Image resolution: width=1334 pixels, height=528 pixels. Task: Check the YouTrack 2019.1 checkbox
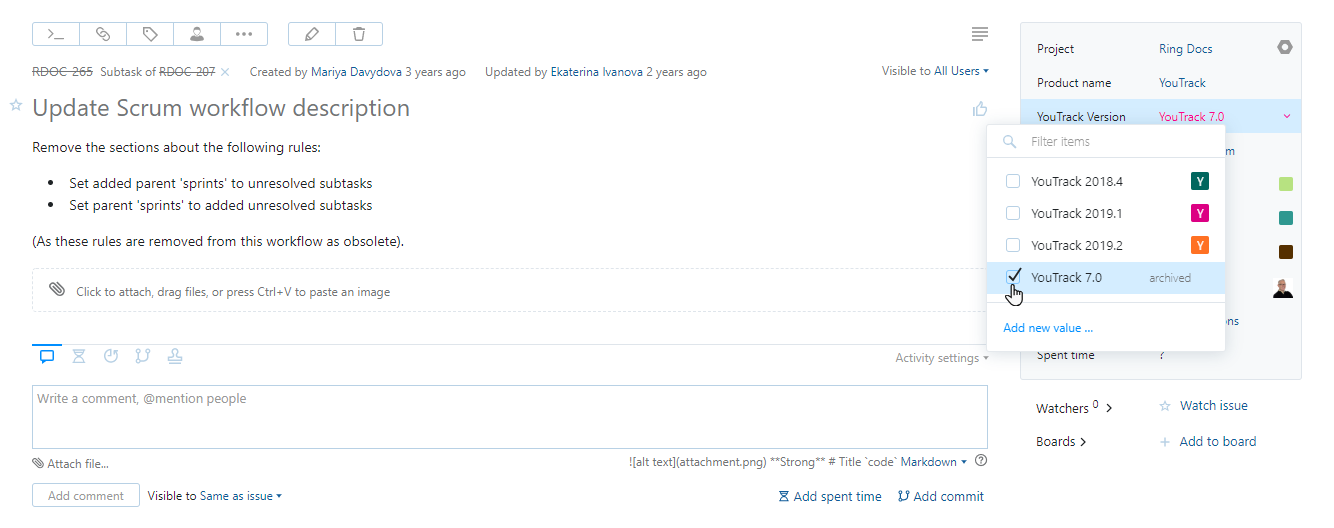coord(1013,214)
